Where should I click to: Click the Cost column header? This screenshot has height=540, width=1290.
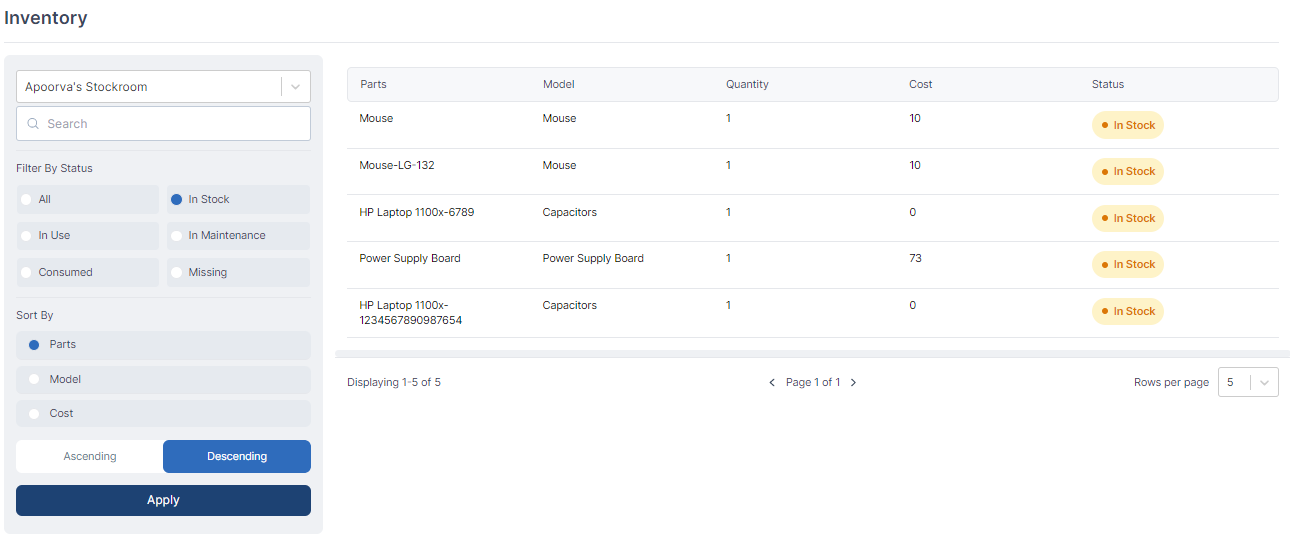click(920, 85)
